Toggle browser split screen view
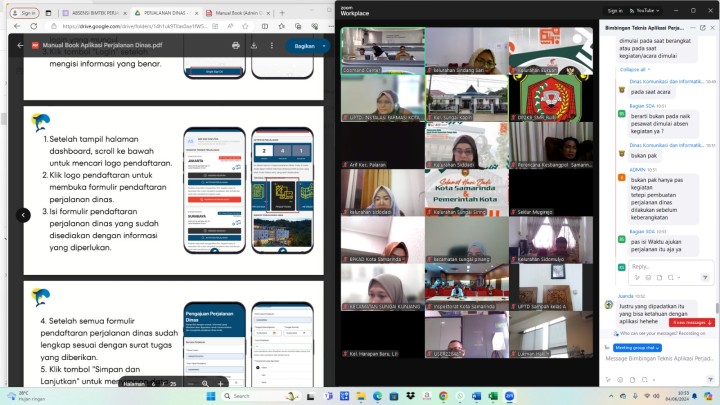The height and width of the screenshot is (405, 720). click(x=265, y=26)
